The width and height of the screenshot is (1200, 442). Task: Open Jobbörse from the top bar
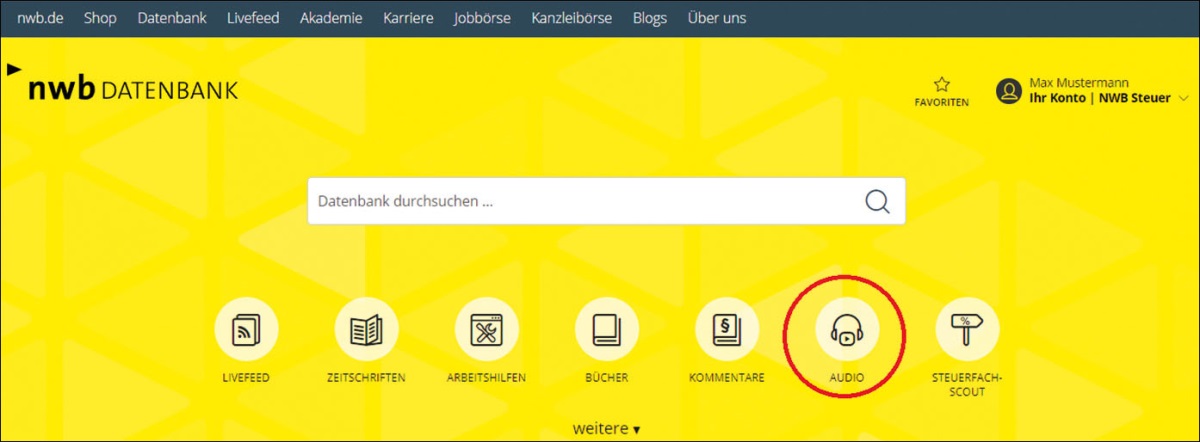point(482,18)
